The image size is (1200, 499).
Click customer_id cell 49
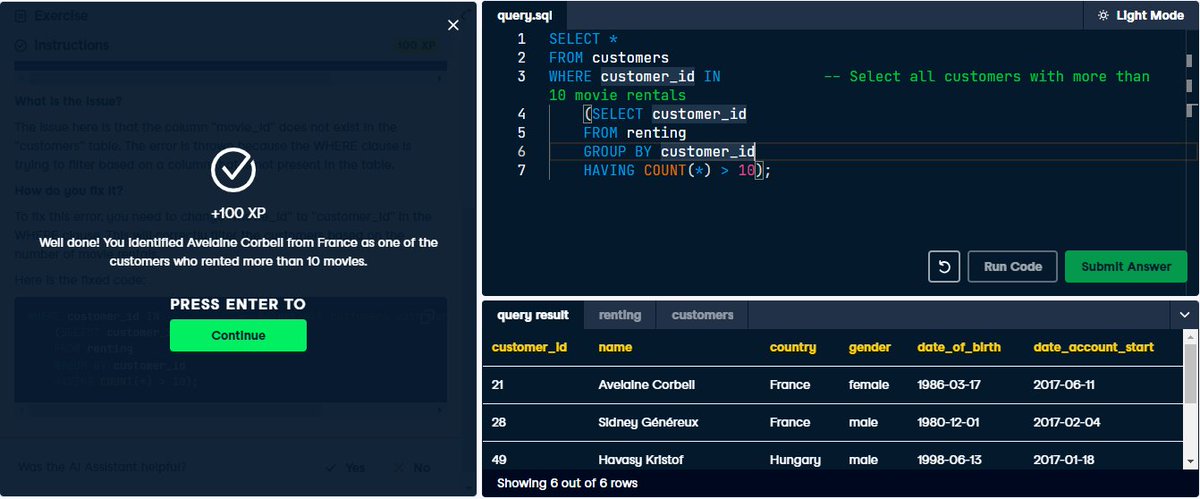pyautogui.click(x=499, y=460)
